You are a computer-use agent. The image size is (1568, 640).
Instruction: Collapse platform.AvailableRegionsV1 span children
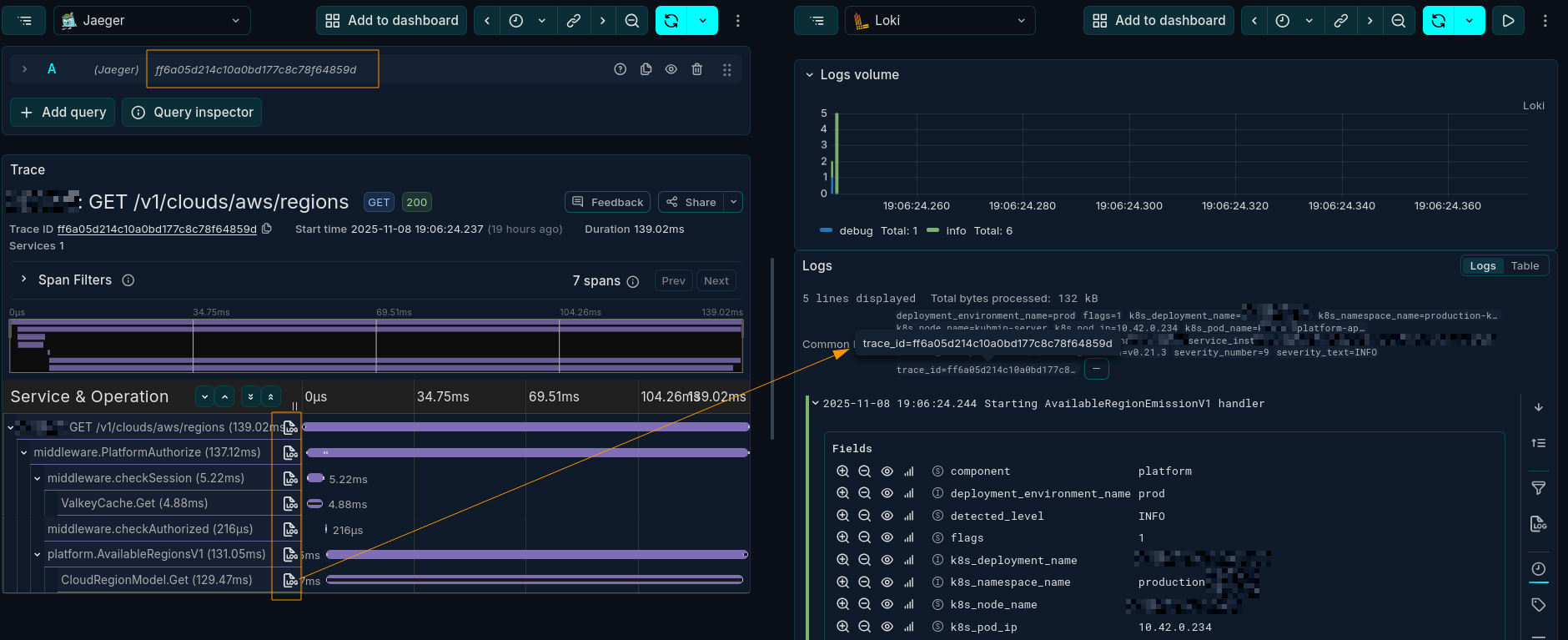[38, 554]
